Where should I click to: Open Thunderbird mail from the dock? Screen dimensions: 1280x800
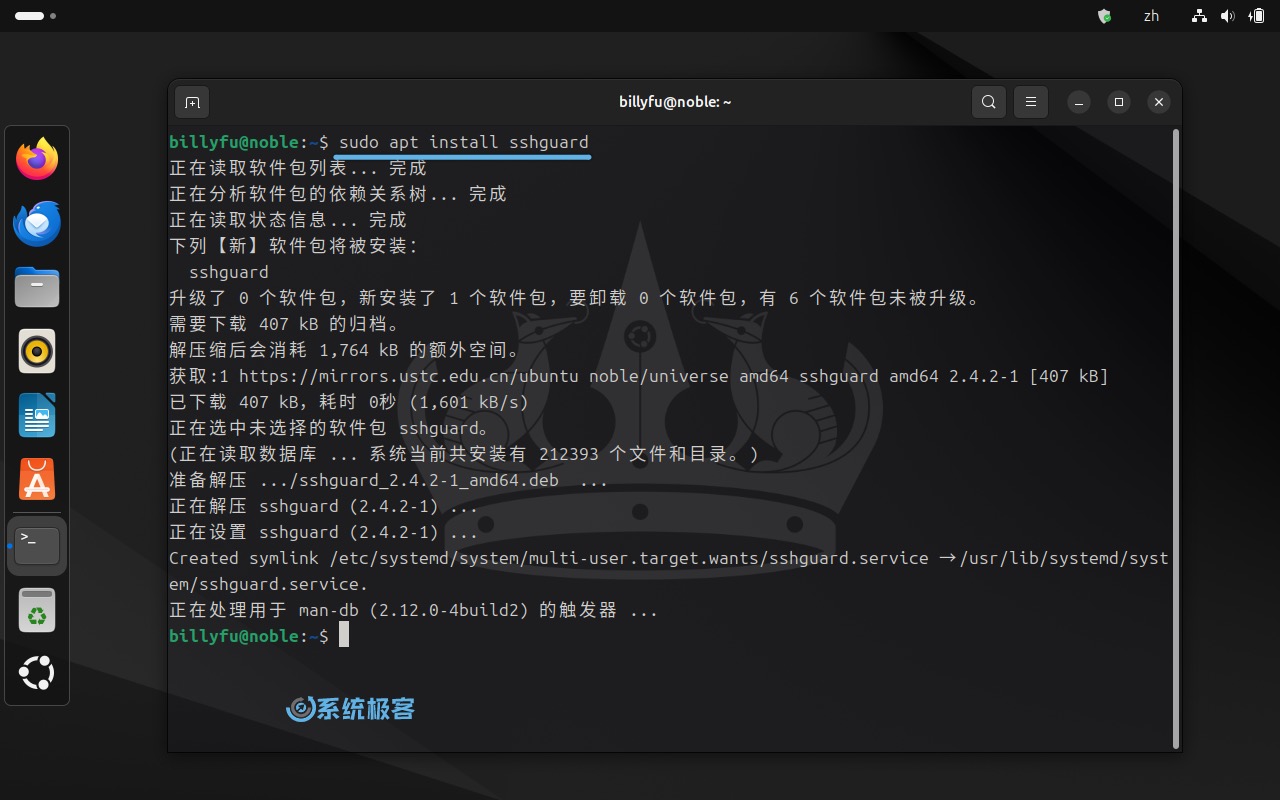coord(37,223)
